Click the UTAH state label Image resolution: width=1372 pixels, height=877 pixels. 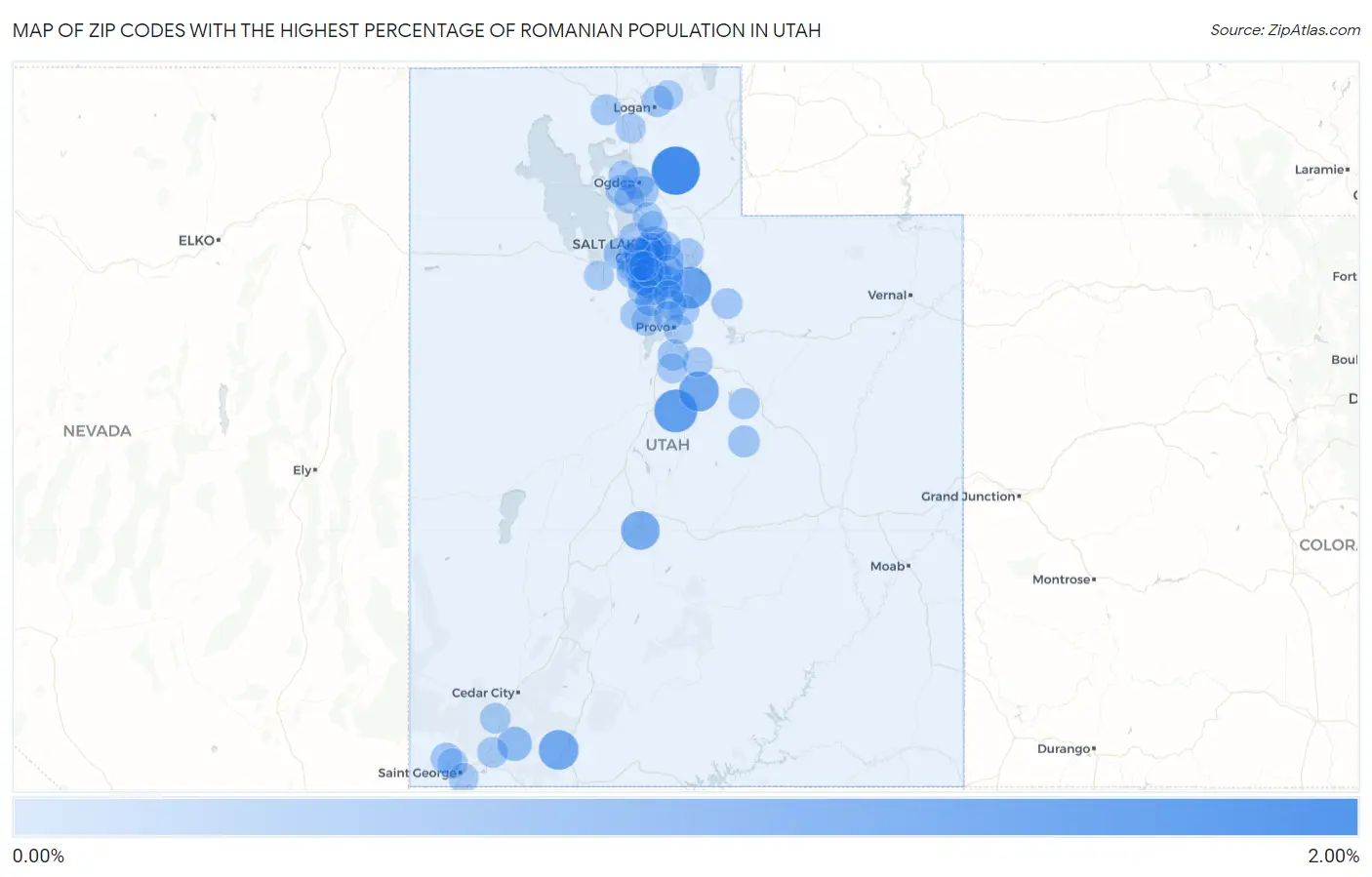tap(667, 445)
